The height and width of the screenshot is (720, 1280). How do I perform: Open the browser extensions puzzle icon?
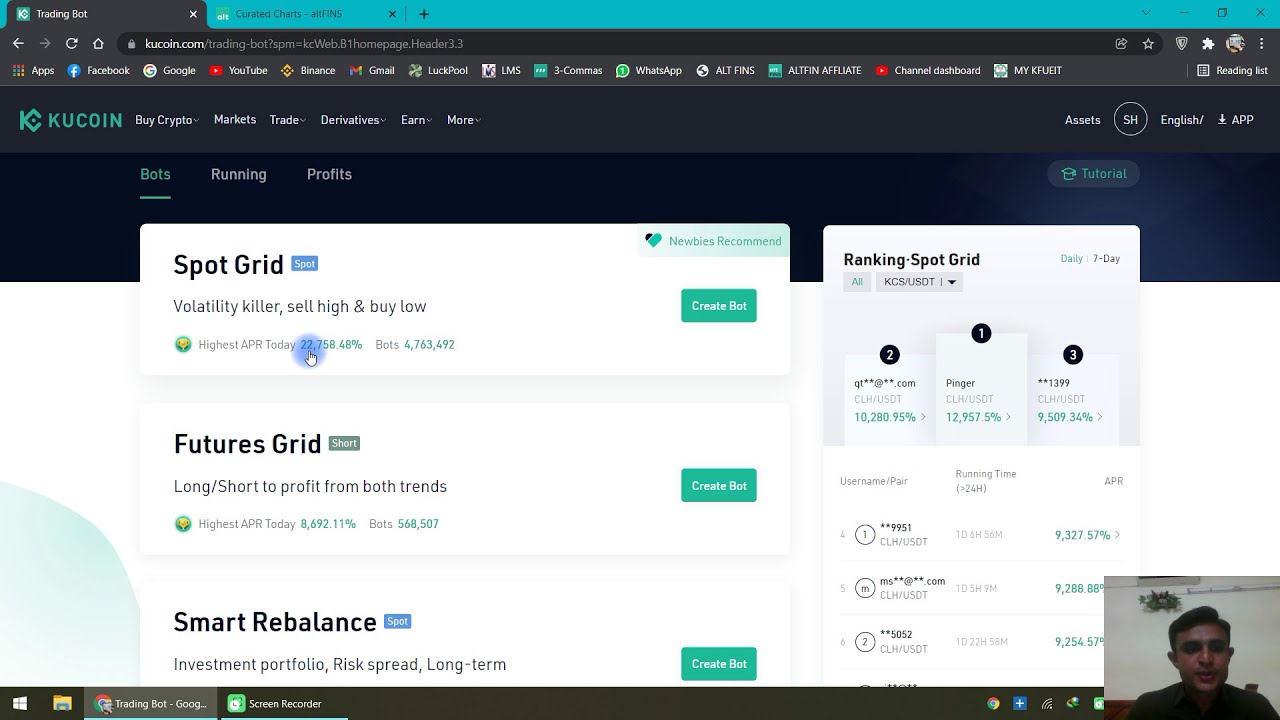click(1208, 44)
